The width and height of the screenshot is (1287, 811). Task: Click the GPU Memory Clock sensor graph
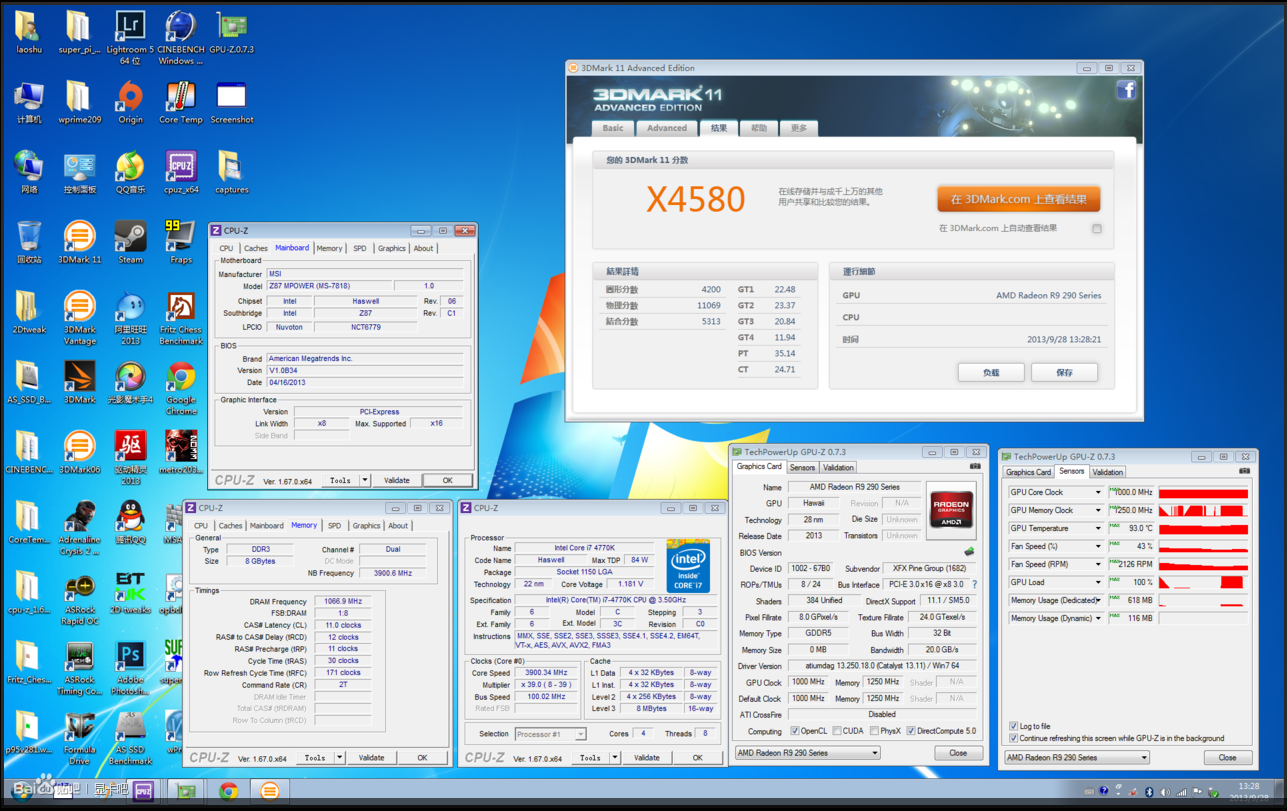[1204, 510]
